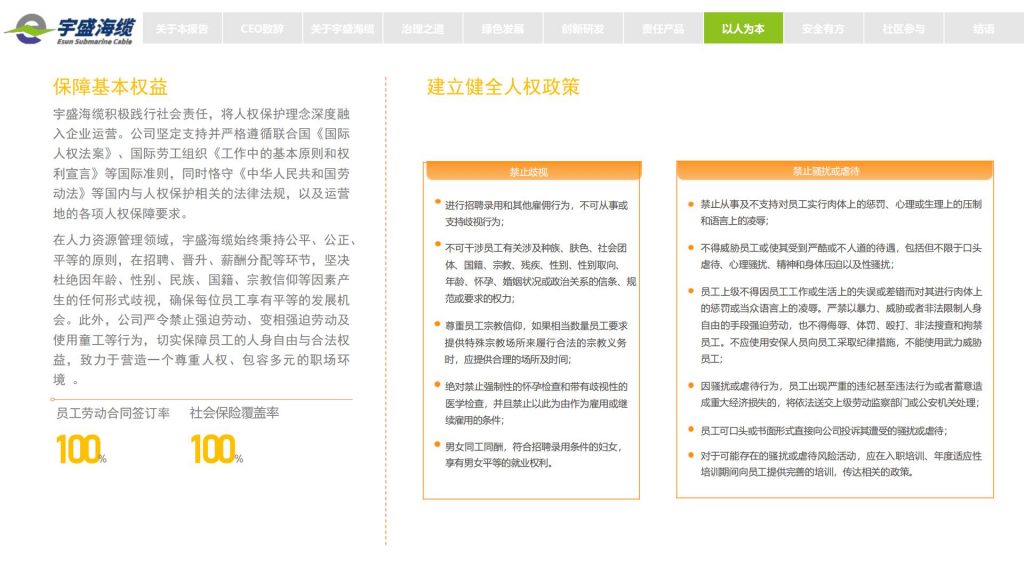Open the 社区参与 tab

click(x=903, y=29)
